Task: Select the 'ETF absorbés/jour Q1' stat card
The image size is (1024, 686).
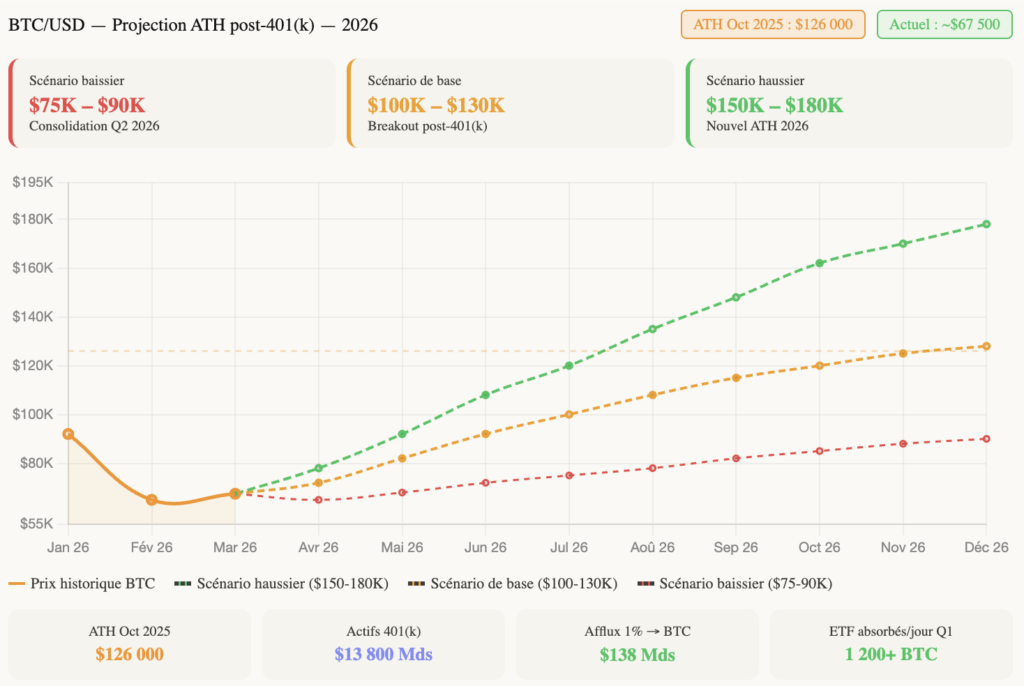Action: point(891,642)
